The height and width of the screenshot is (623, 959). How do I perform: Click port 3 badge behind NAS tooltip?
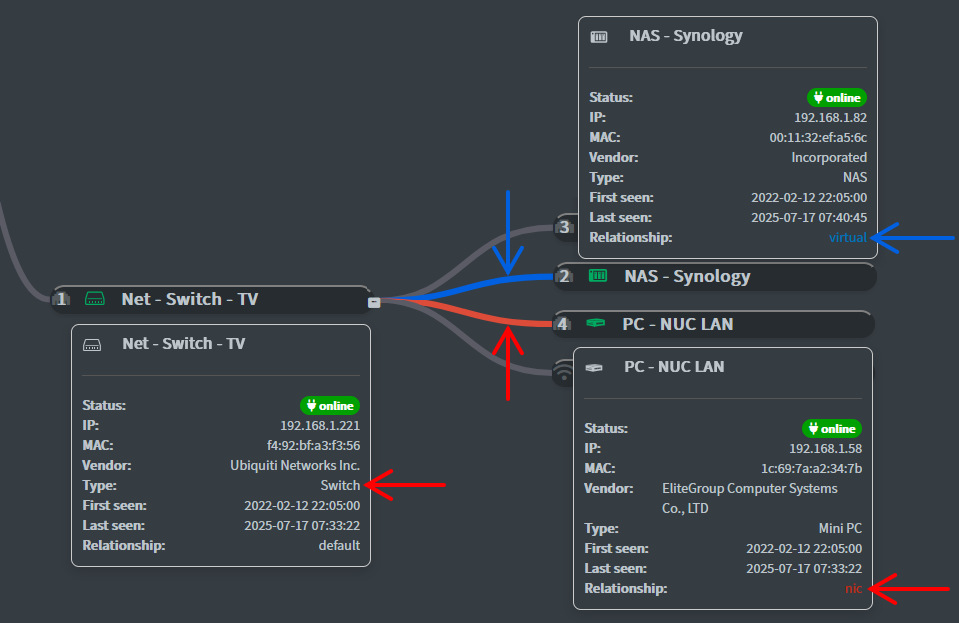pyautogui.click(x=565, y=227)
